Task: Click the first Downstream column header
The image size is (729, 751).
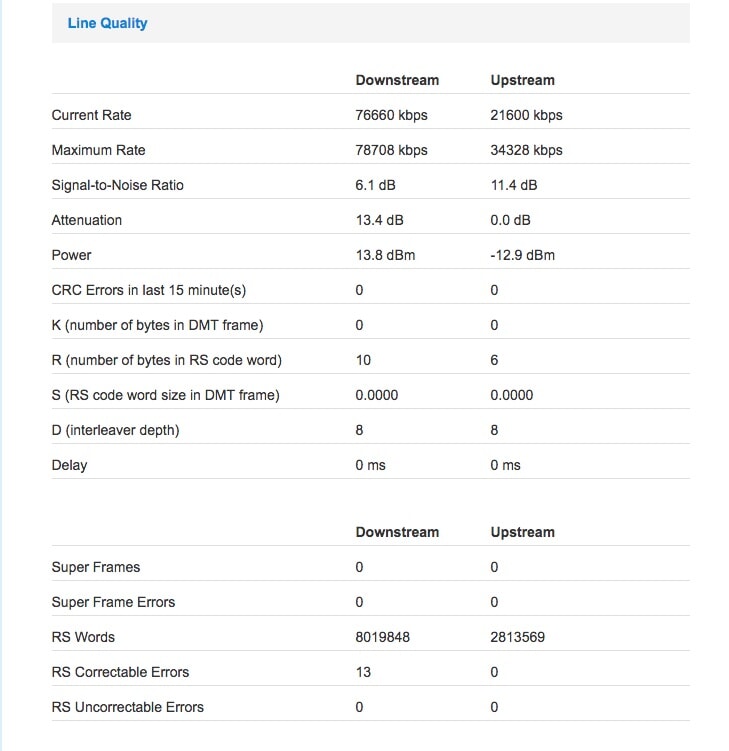Action: click(x=397, y=80)
